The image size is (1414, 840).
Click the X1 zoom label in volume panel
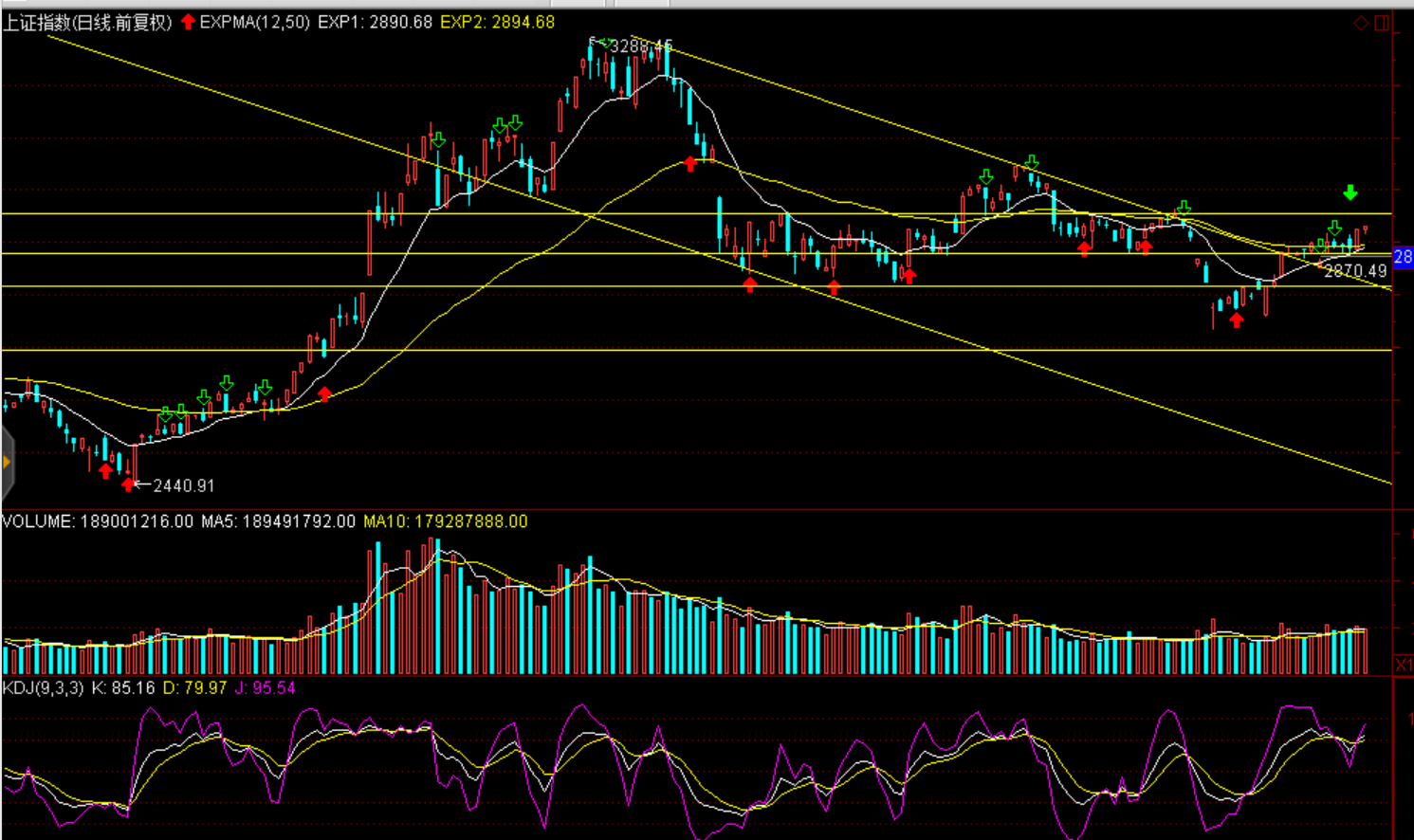click(x=1403, y=665)
